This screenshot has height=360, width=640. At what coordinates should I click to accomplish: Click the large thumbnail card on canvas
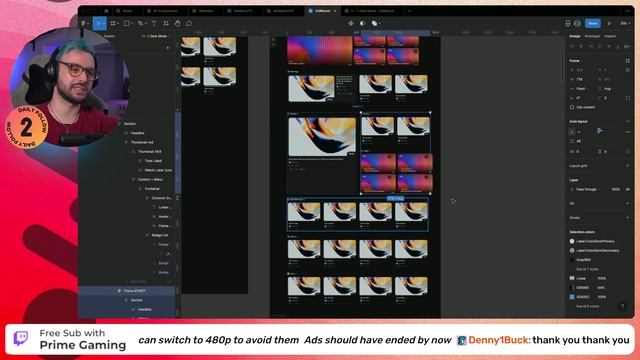[322, 136]
